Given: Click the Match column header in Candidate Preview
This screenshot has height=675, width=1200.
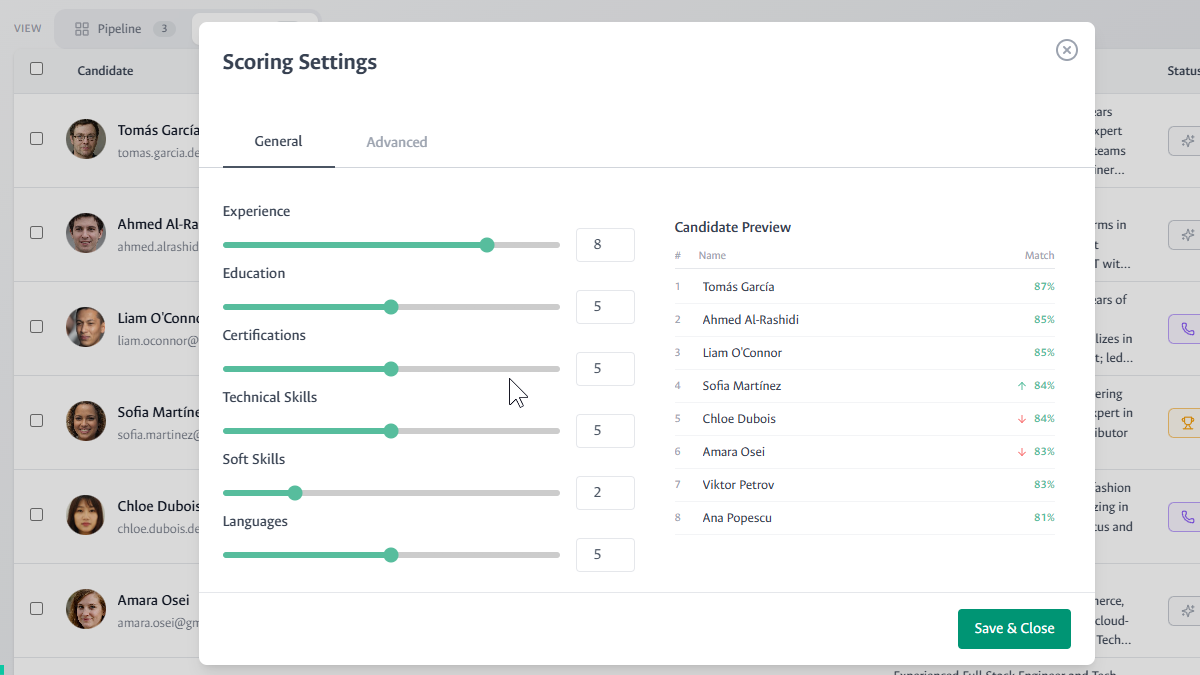Looking at the screenshot, I should click(1040, 256).
